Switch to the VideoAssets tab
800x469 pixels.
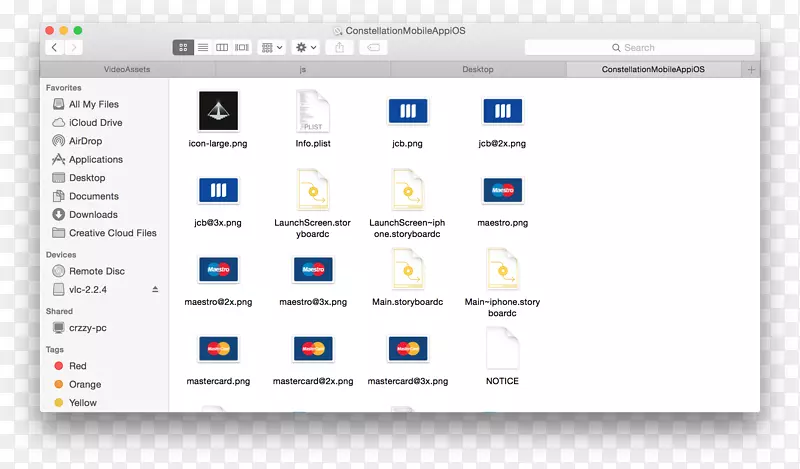point(127,69)
